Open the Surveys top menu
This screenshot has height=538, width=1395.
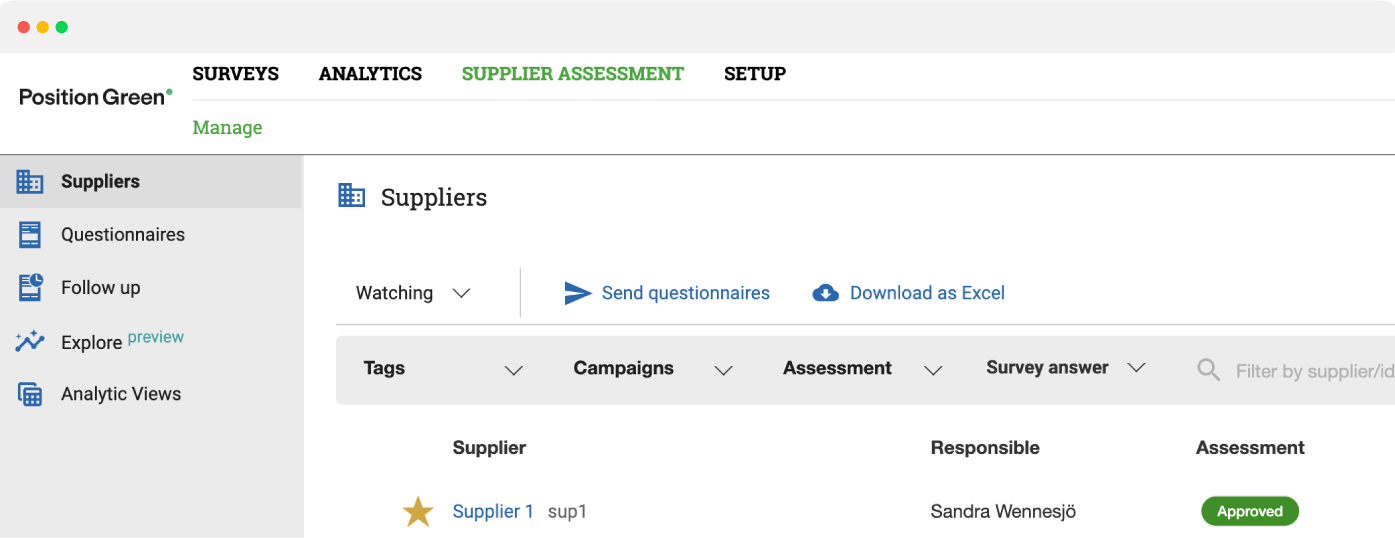pos(236,74)
